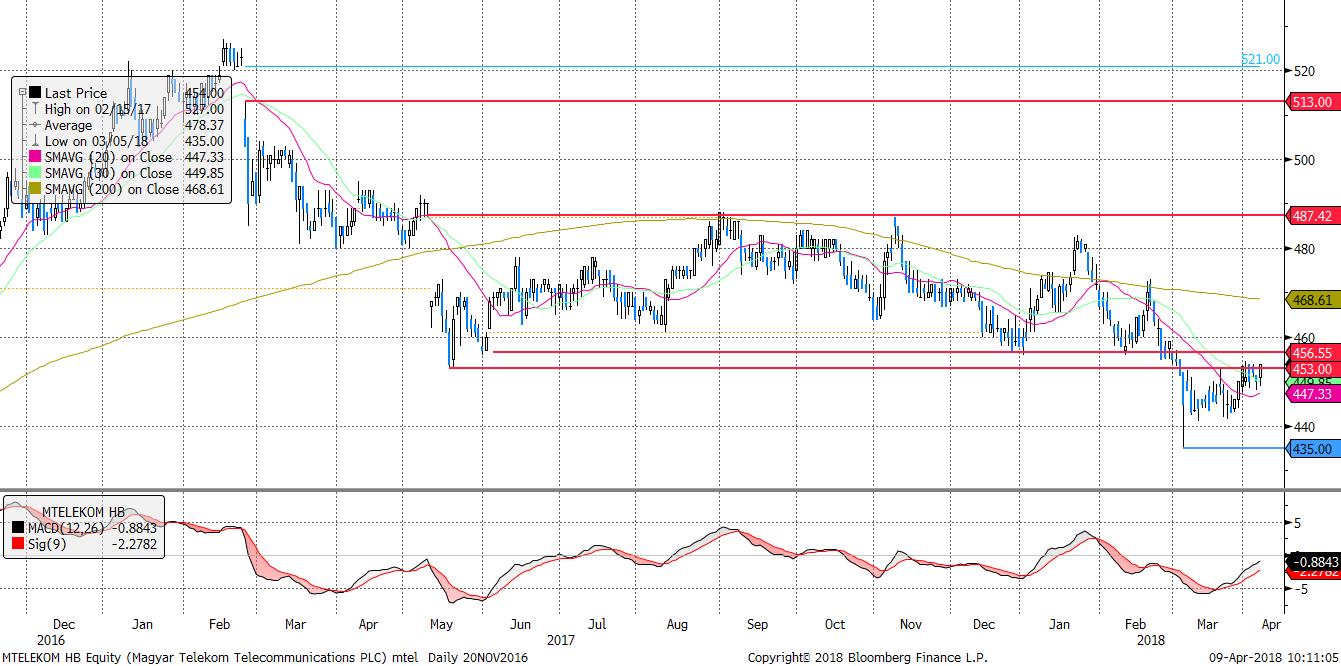Select the 447.33 pink SMA price tag

coord(1311,395)
